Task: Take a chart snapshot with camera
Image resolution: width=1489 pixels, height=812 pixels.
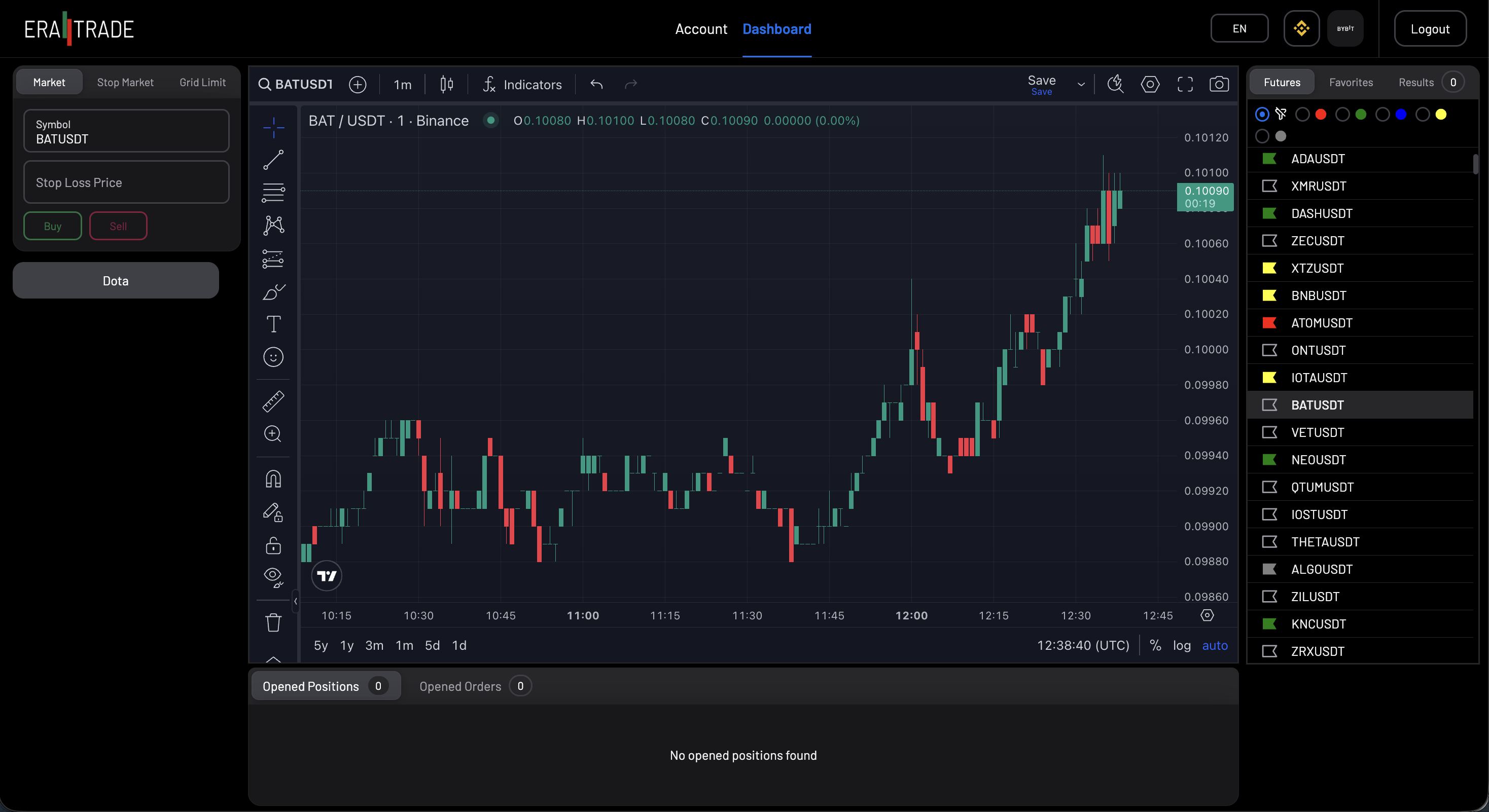Action: pos(1219,84)
